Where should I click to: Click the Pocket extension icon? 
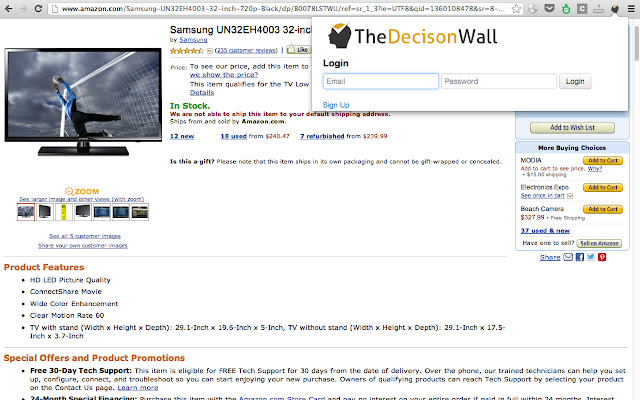click(x=549, y=8)
